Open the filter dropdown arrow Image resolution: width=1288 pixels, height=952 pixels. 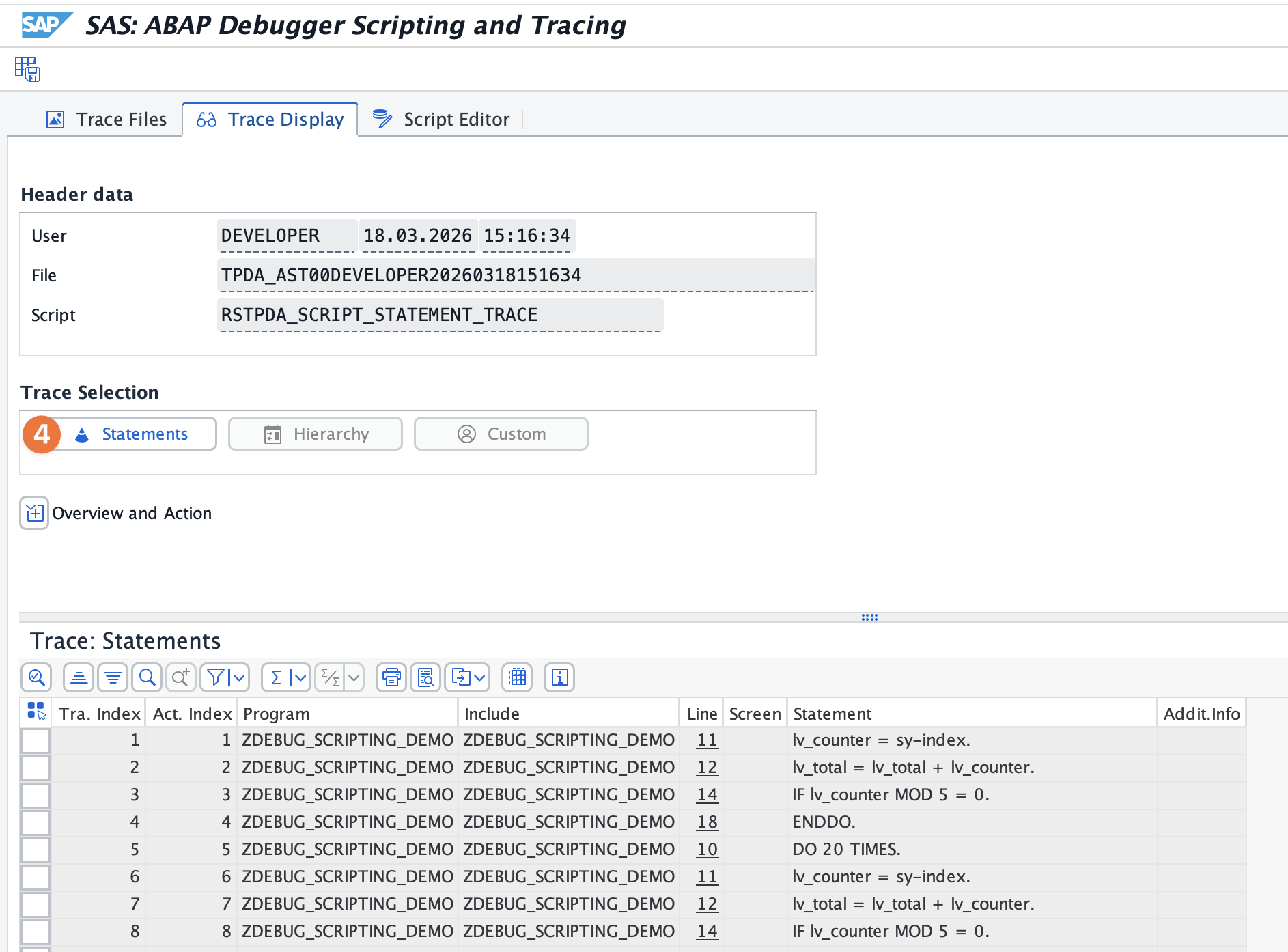coord(239,677)
